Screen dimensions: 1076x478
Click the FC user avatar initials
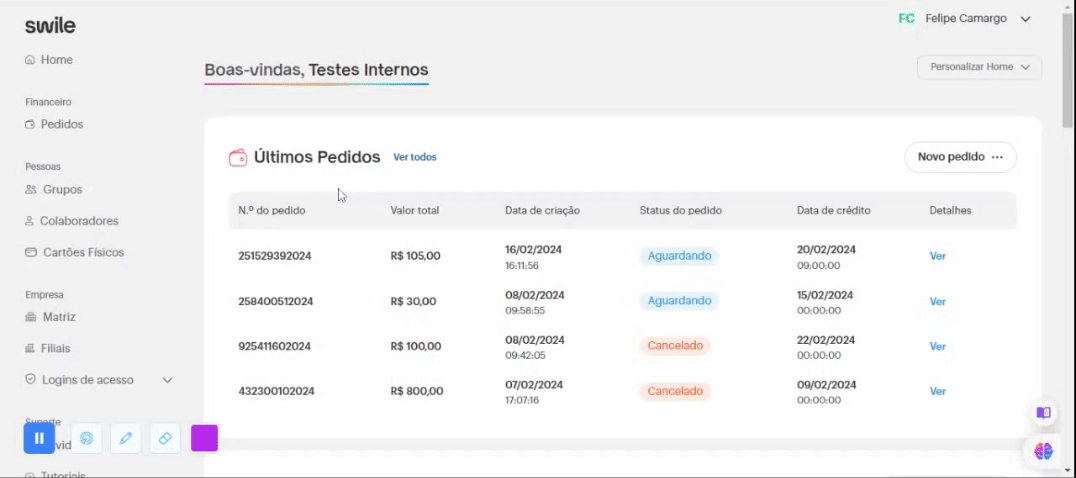tap(907, 19)
